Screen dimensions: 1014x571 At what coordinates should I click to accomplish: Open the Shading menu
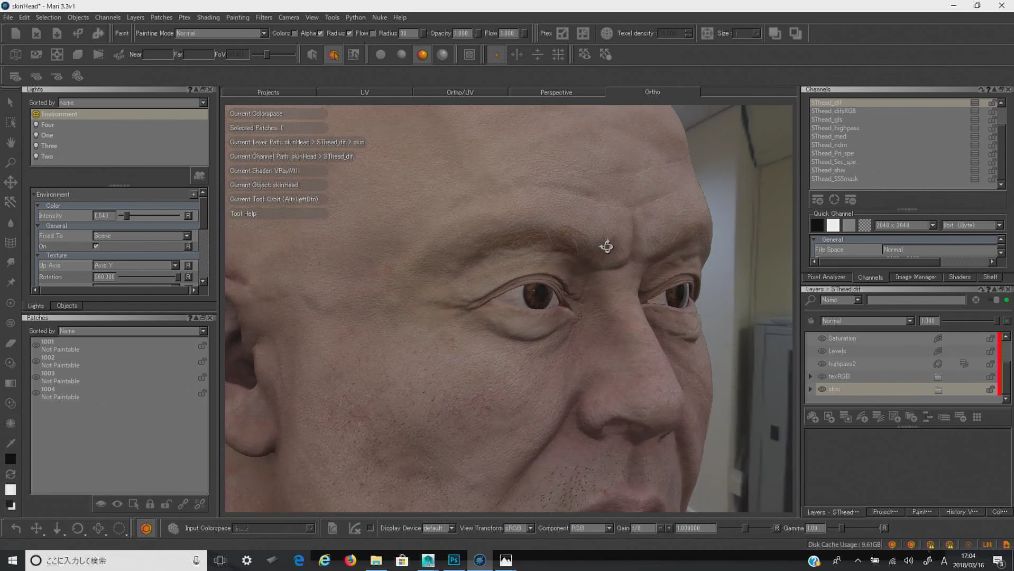point(208,17)
